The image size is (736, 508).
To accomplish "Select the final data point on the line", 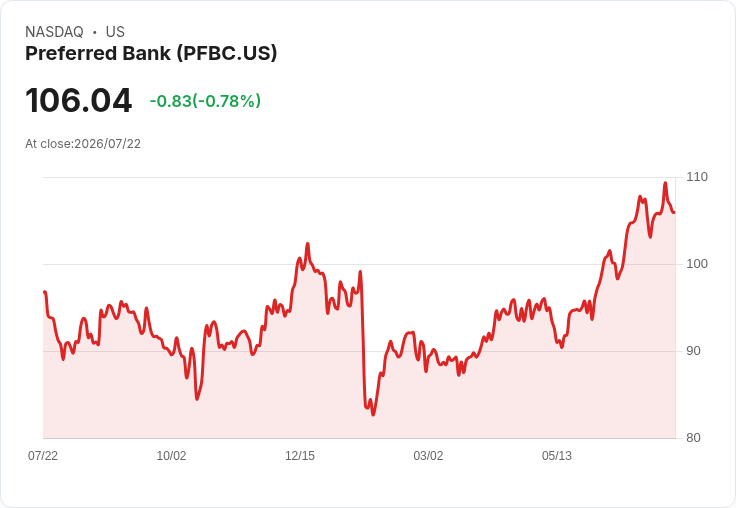I will pyautogui.click(x=674, y=213).
